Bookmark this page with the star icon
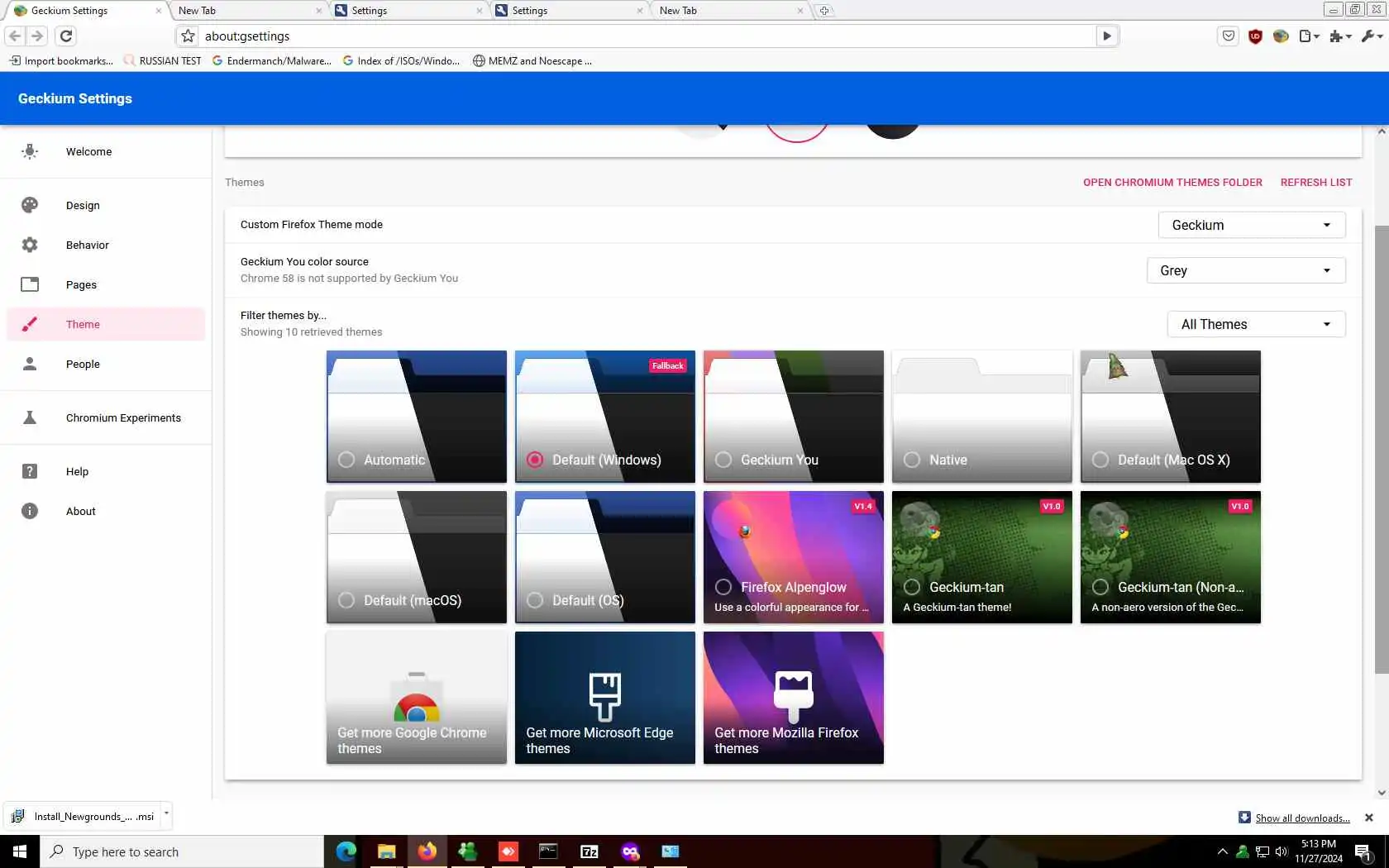Screen dimensions: 1389x868 (188, 36)
